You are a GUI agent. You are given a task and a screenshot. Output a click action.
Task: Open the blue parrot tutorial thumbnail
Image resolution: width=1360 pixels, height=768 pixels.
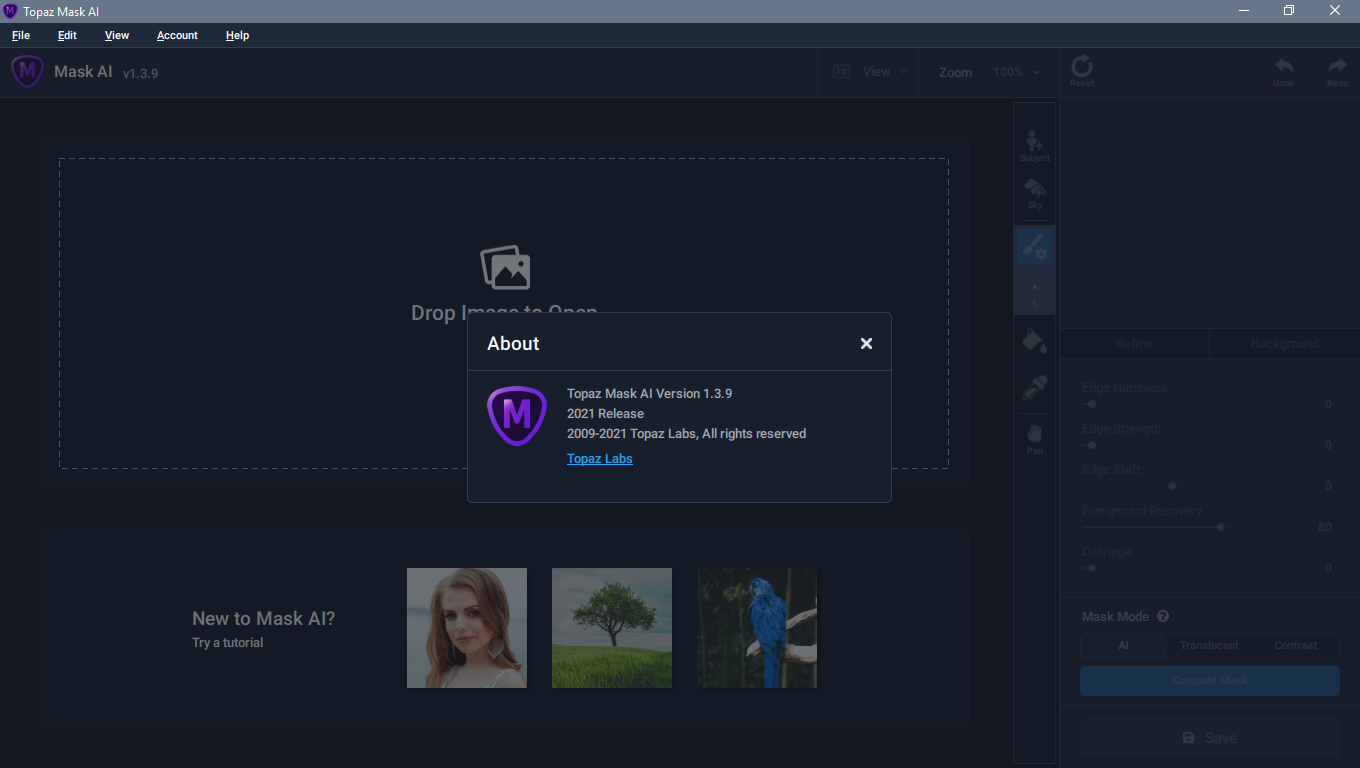[x=757, y=628]
